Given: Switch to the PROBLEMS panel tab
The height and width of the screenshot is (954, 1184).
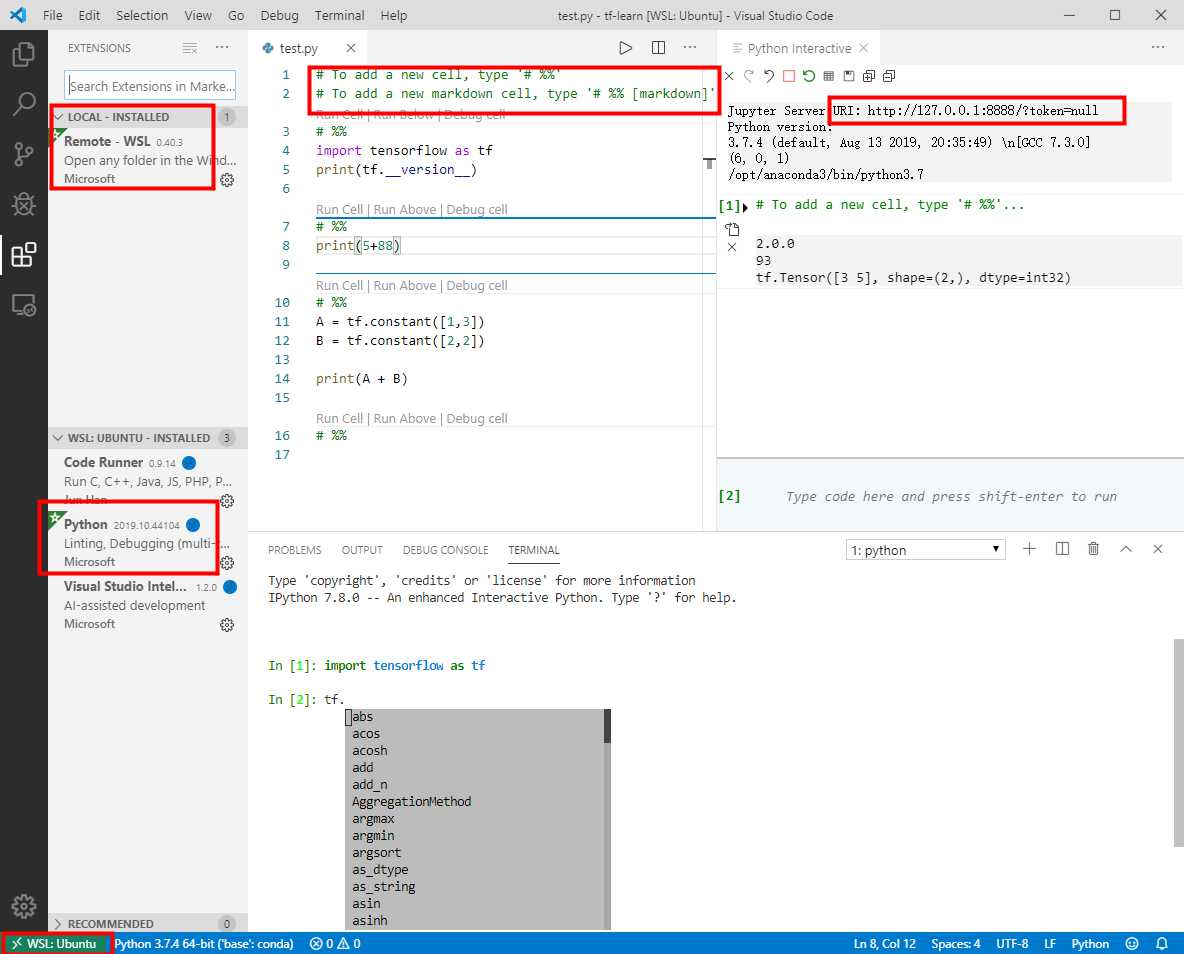Looking at the screenshot, I should click(294, 550).
